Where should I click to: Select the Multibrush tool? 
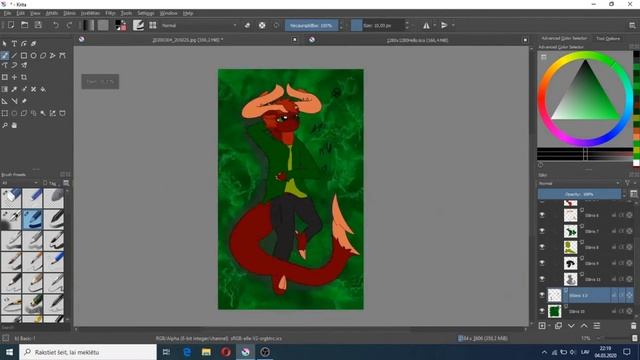[x=24, y=65]
